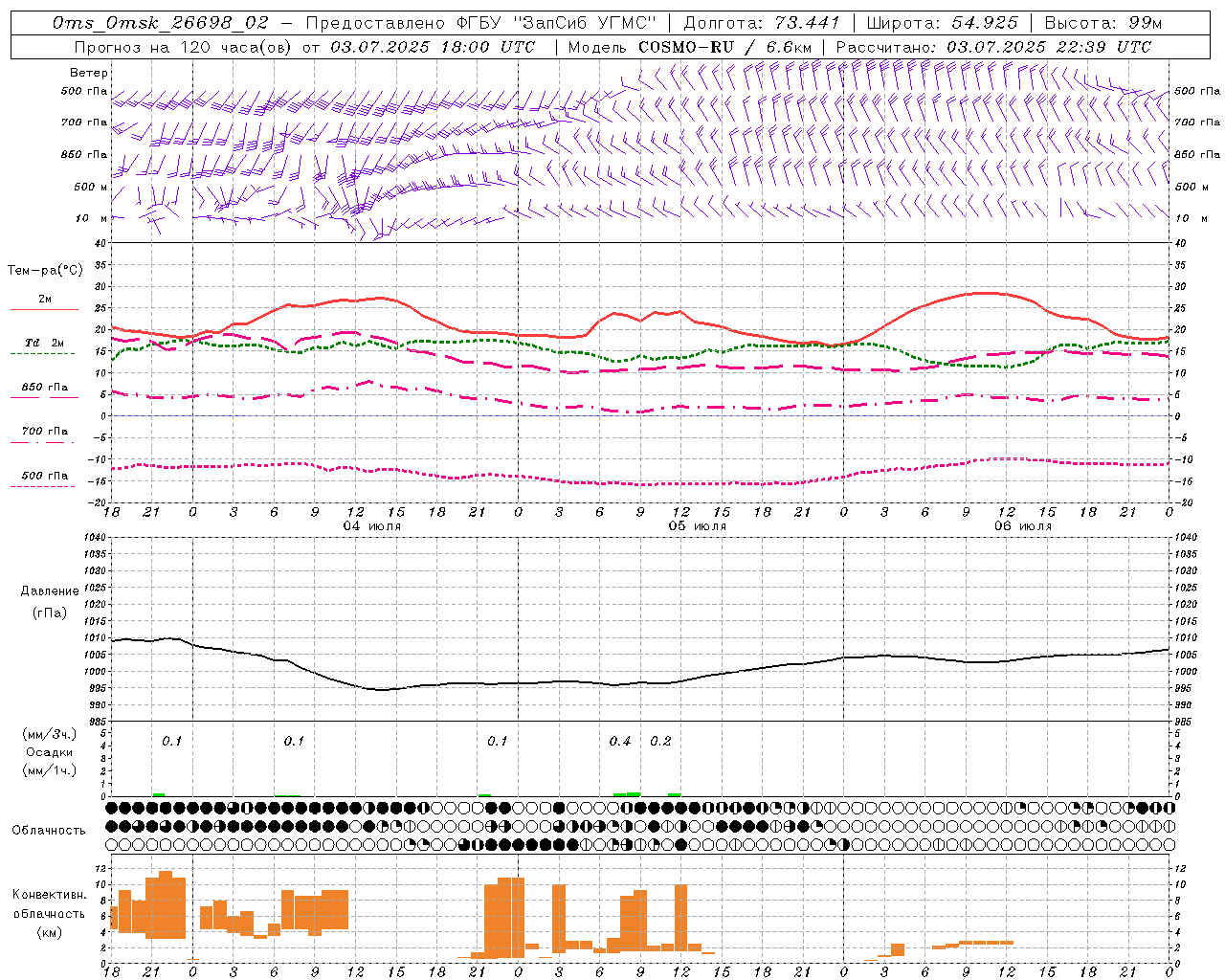
Task: Select the elevation text "Высота: 99м"
Action: point(1103,22)
